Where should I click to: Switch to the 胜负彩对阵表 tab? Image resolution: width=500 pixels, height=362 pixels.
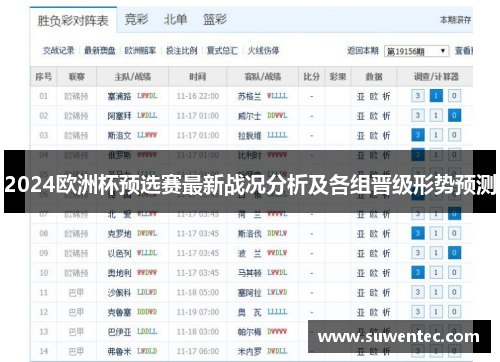73,21
